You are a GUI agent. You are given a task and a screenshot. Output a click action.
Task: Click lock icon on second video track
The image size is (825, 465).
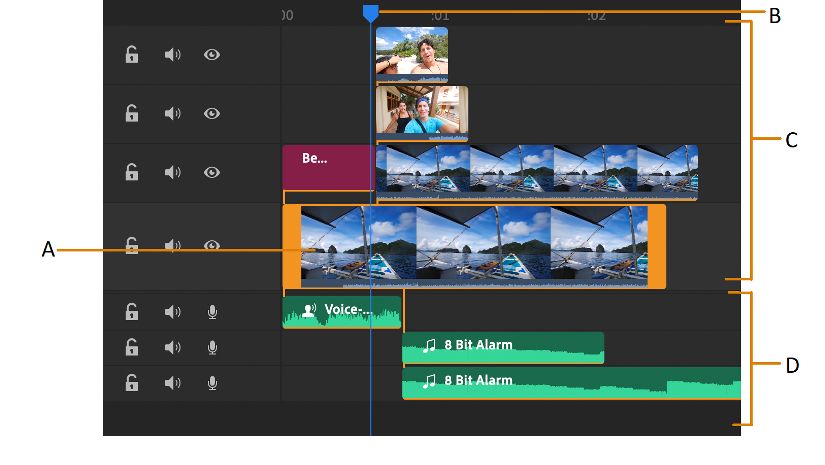tap(131, 113)
